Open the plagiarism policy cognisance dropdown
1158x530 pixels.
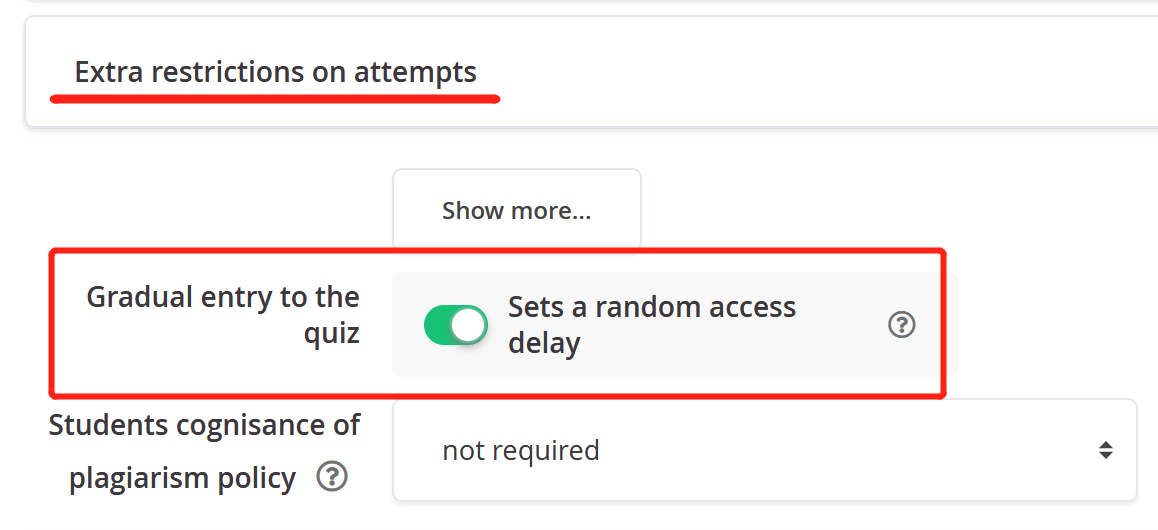click(764, 450)
